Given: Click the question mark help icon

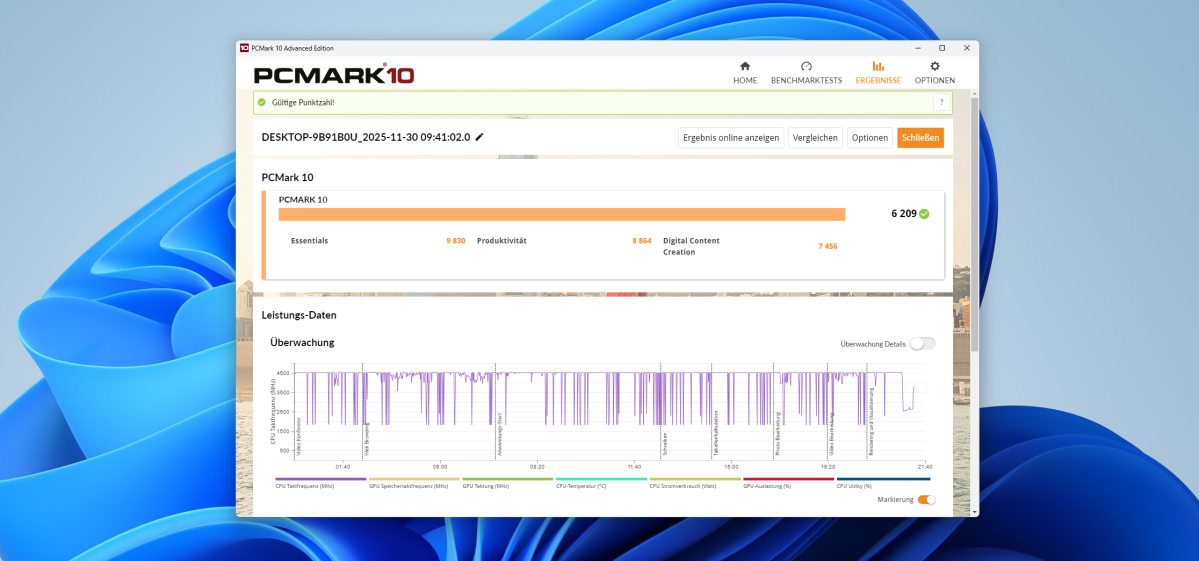Looking at the screenshot, I should (940, 102).
